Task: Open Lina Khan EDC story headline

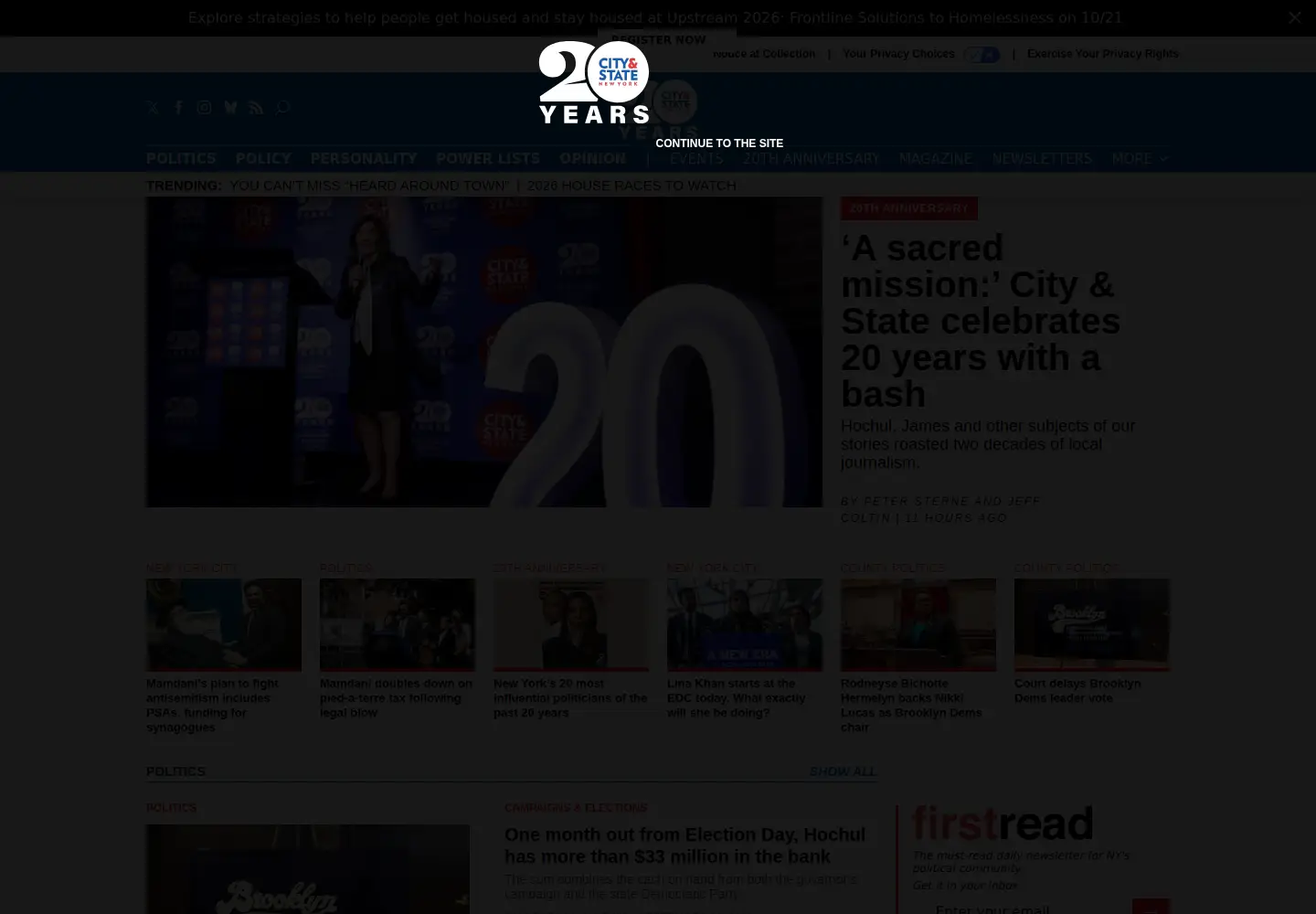Action: tap(737, 697)
